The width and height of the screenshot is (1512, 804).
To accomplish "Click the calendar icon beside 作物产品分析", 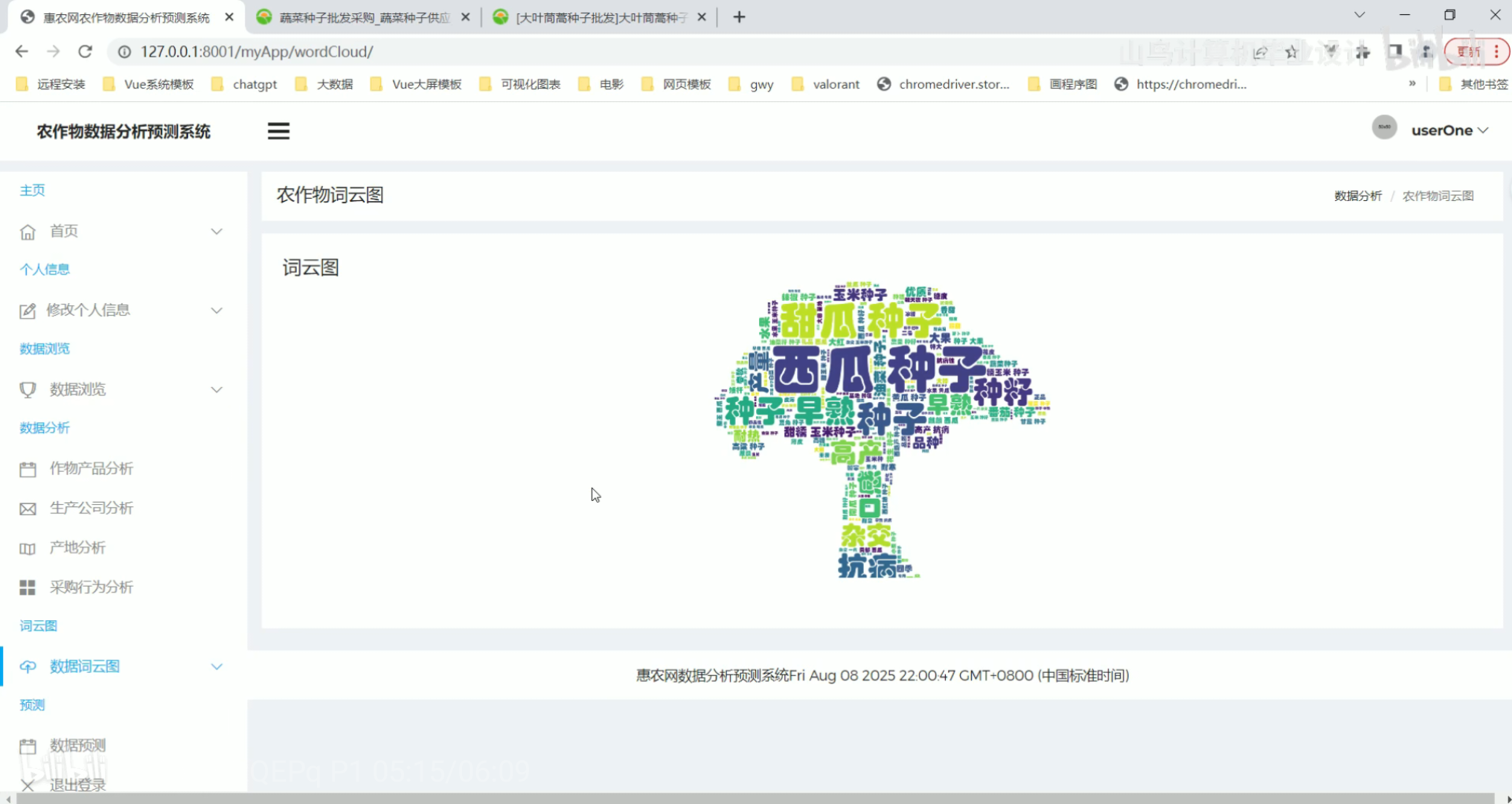I will (28, 469).
